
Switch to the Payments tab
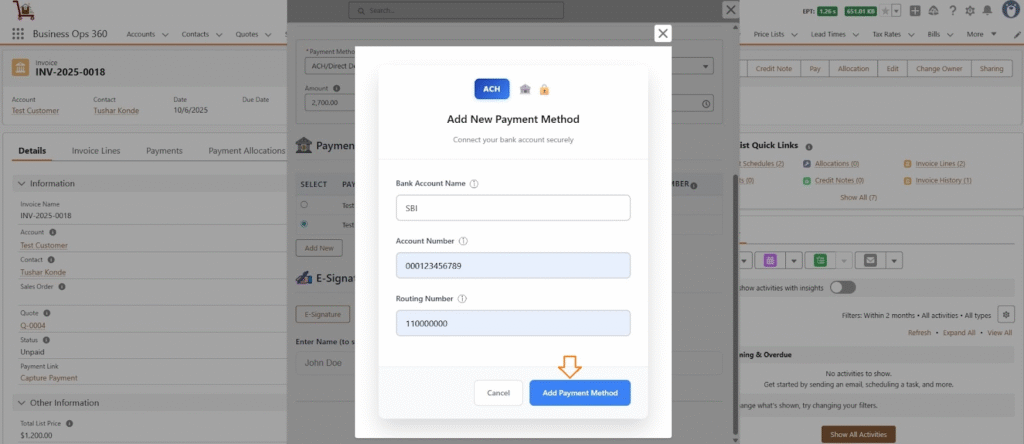pos(164,151)
